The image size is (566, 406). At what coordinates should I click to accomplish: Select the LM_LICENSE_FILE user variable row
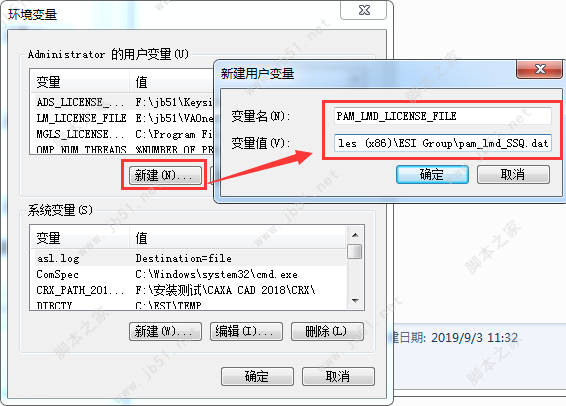click(x=123, y=118)
